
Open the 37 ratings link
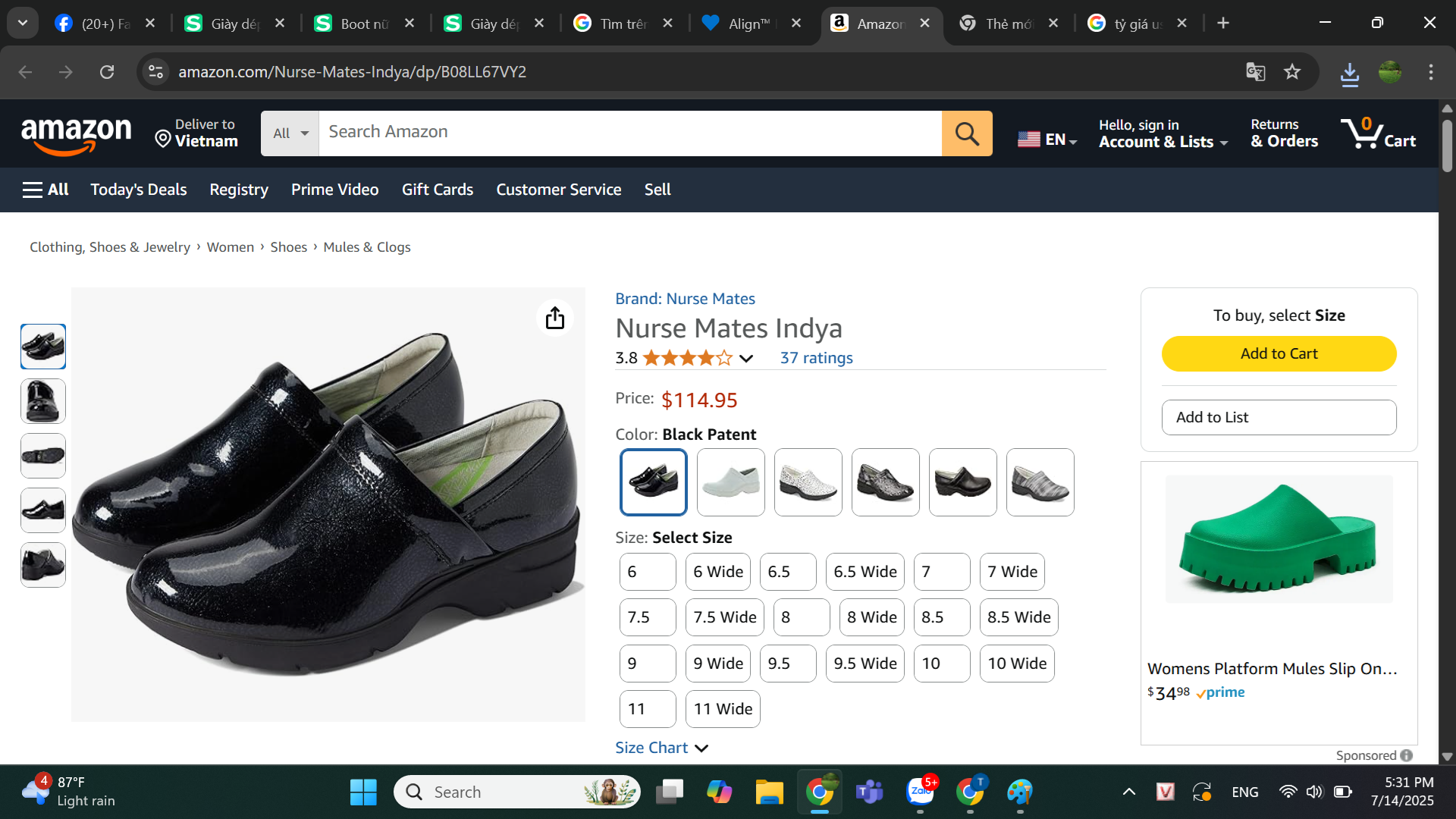click(816, 358)
